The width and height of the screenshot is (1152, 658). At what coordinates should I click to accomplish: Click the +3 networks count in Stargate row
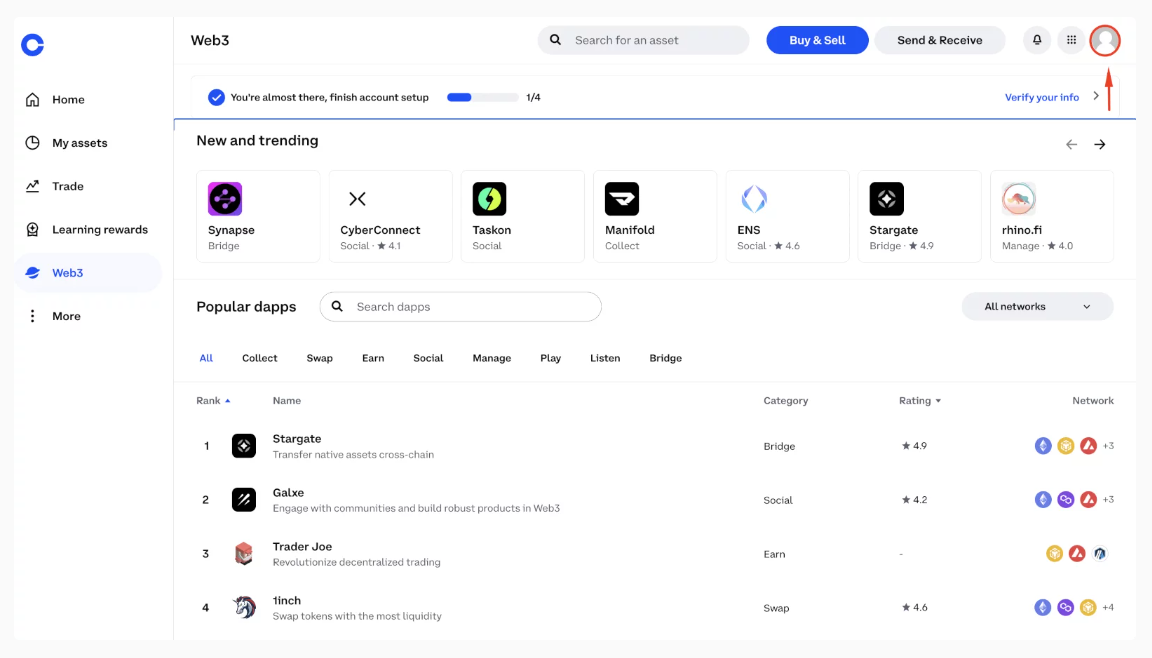pyautogui.click(x=1108, y=446)
